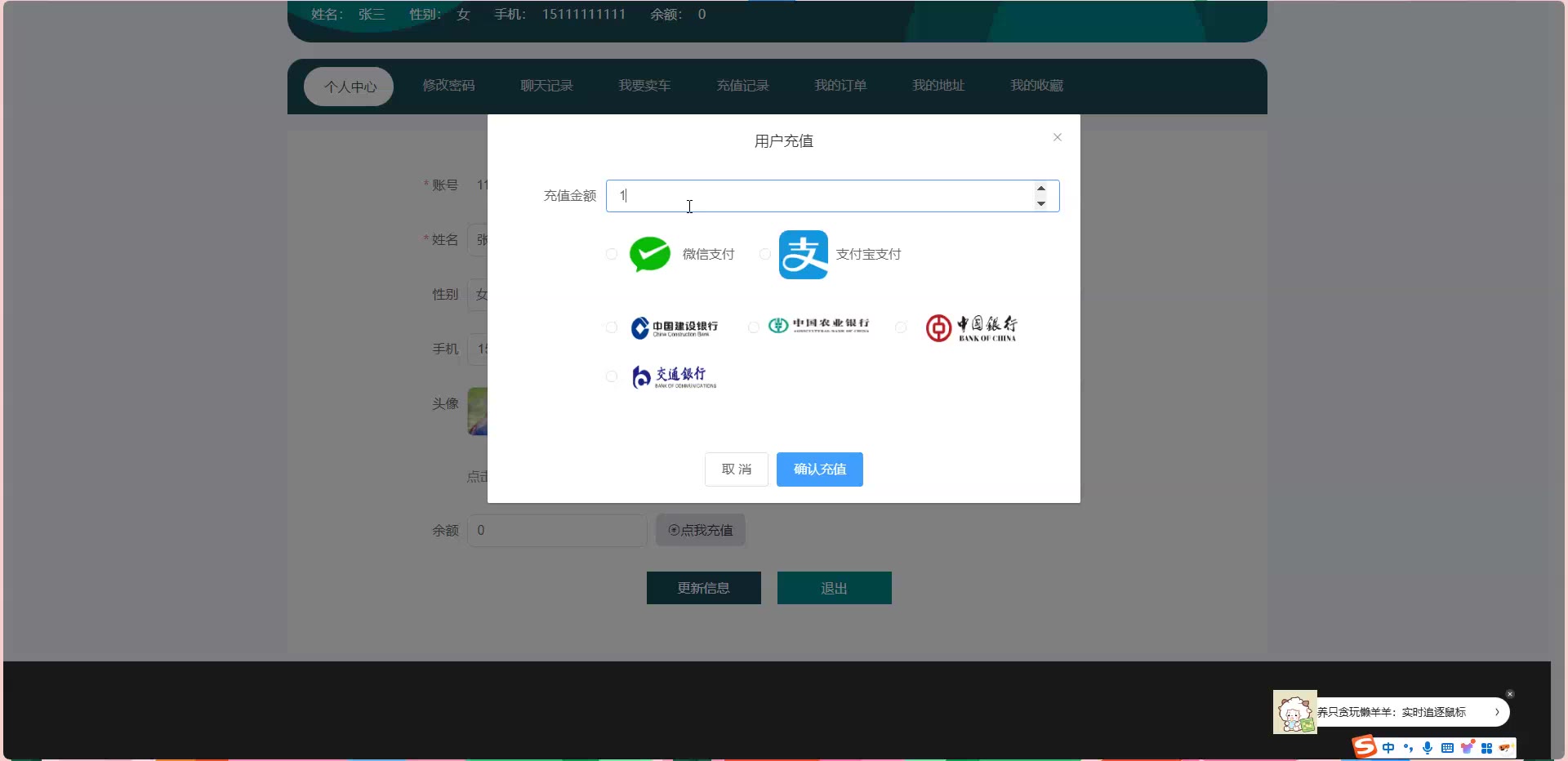This screenshot has height=761, width=1568.
Task: Select the Alipay radio button
Action: tap(764, 254)
